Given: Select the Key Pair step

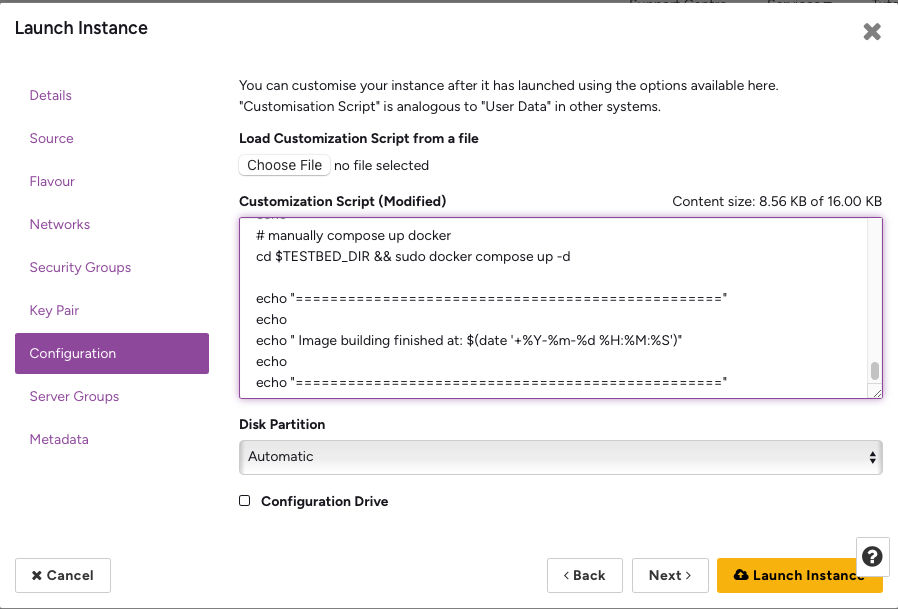Looking at the screenshot, I should (x=54, y=310).
